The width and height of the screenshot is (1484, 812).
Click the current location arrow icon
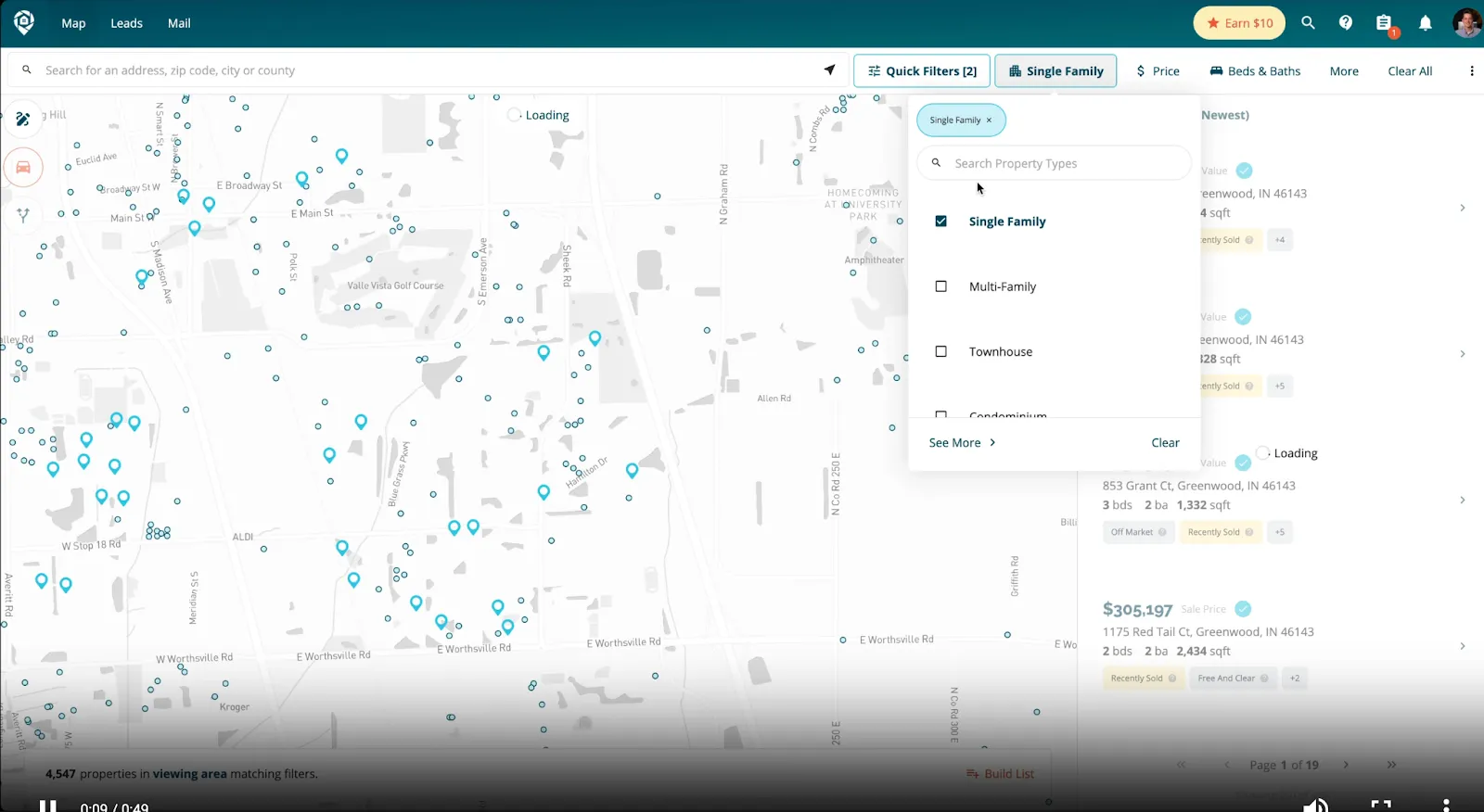point(829,70)
